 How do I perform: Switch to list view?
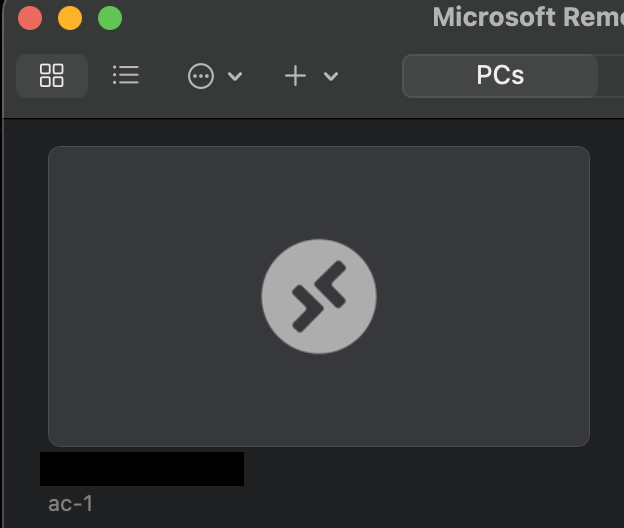pos(126,76)
